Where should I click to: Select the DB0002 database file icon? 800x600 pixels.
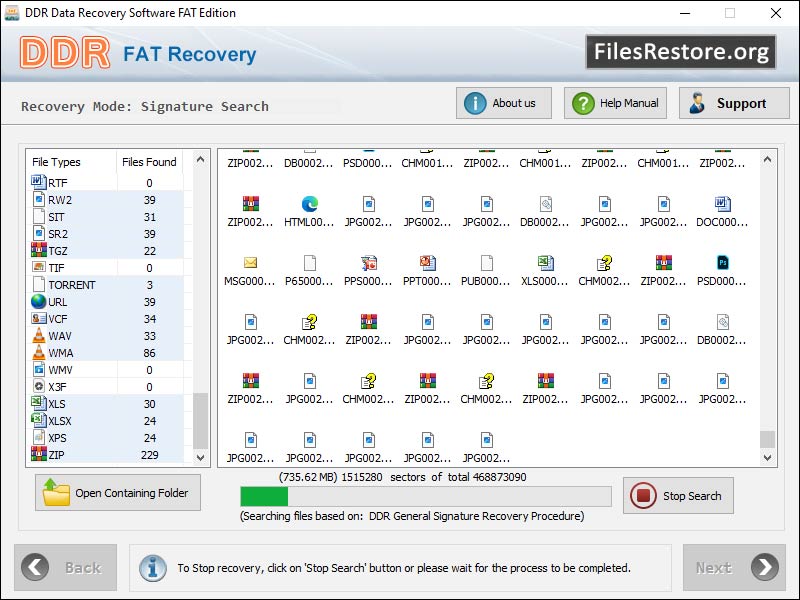(545, 207)
